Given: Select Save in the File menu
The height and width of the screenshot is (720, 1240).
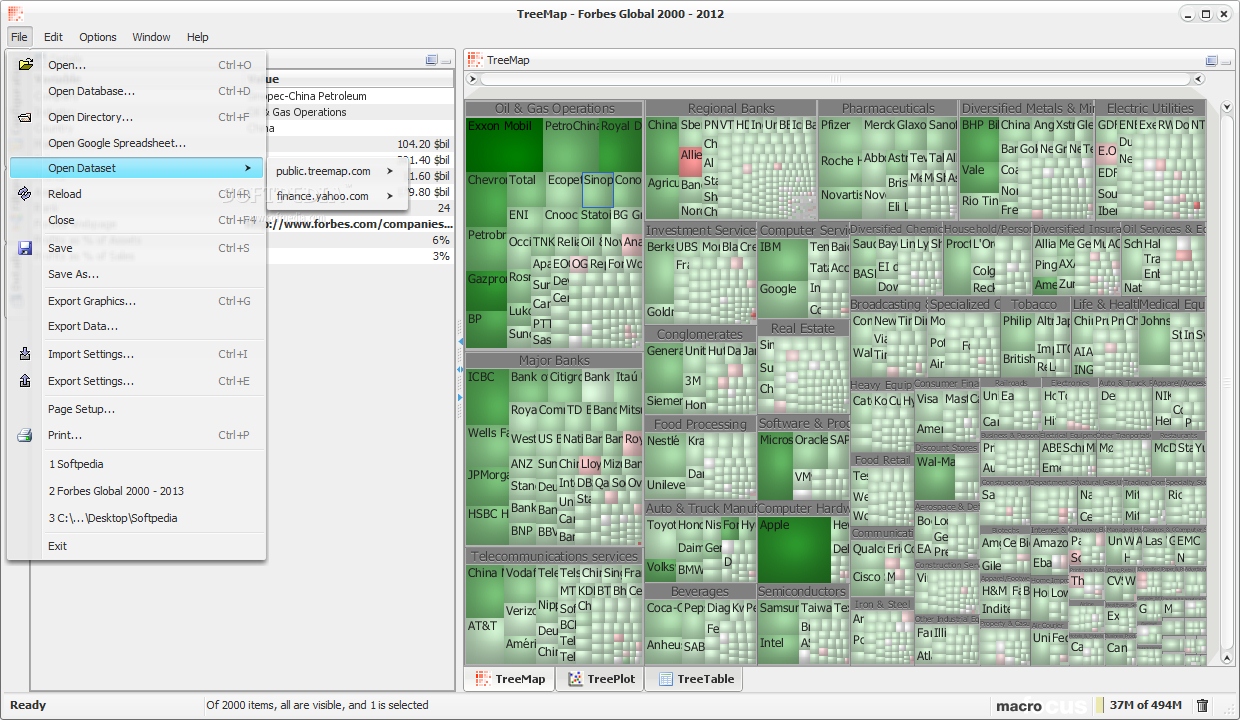Looking at the screenshot, I should [x=136, y=248].
